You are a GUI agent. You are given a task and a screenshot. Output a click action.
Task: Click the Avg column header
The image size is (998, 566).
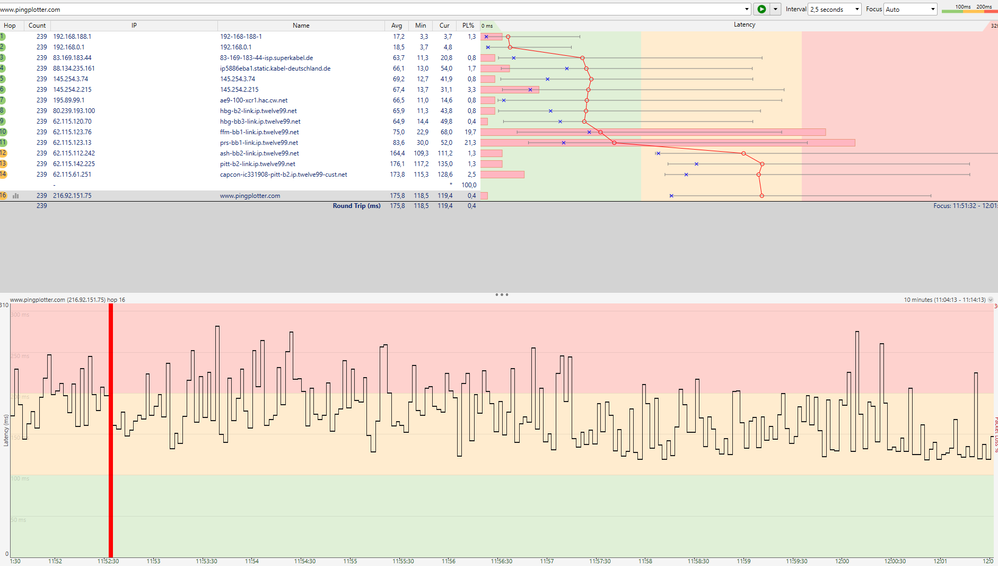(397, 25)
